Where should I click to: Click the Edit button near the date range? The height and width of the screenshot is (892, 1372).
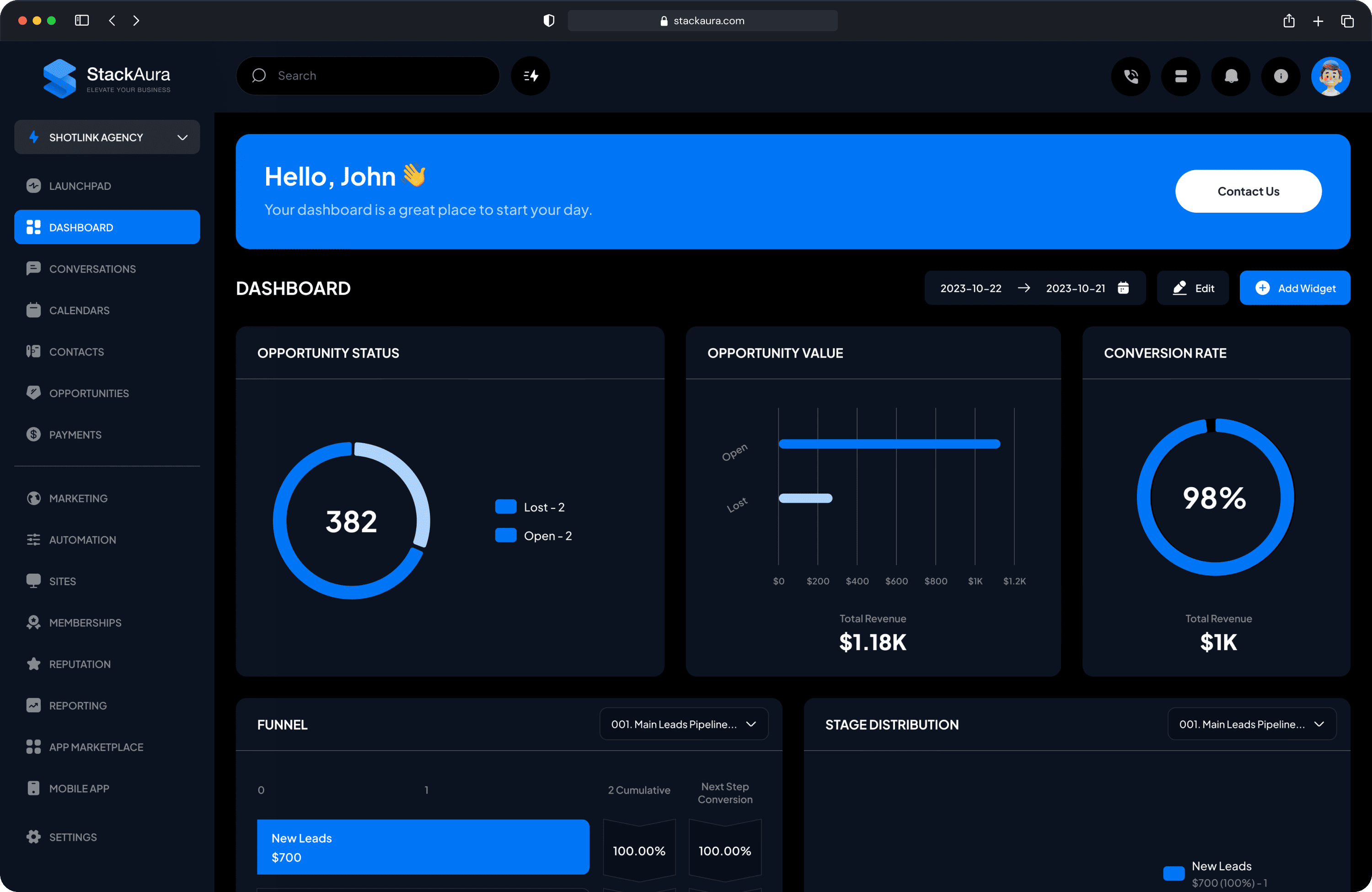tap(1193, 288)
